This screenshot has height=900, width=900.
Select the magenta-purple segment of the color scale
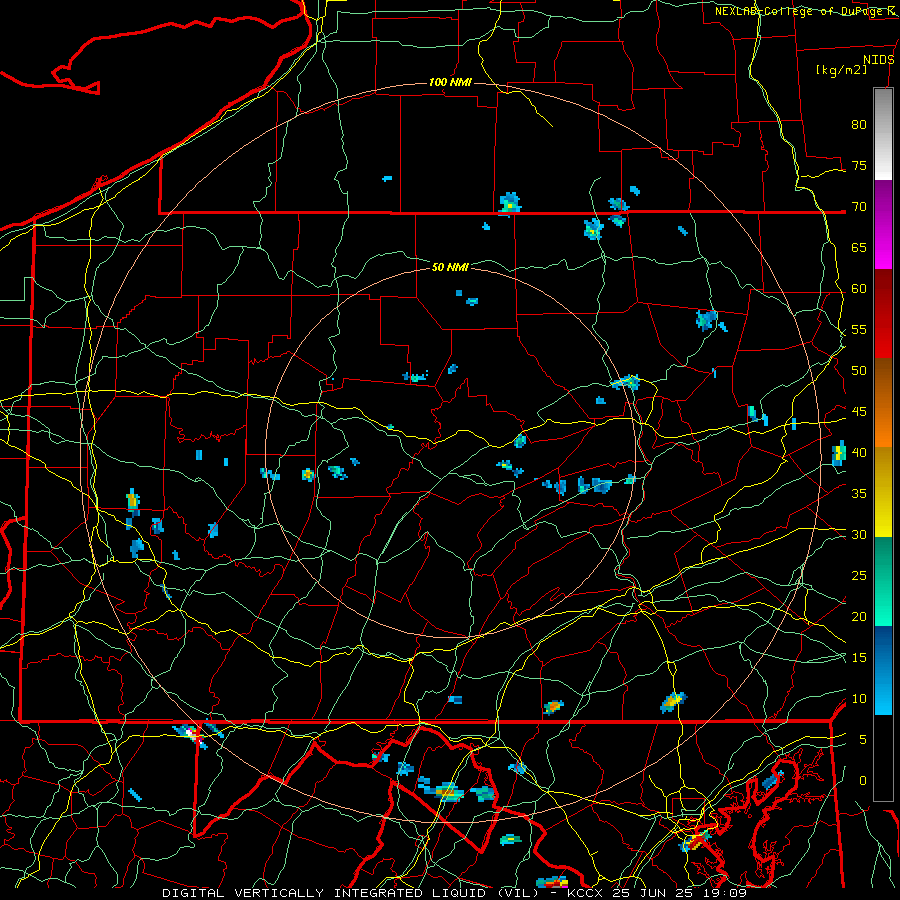pos(883,224)
